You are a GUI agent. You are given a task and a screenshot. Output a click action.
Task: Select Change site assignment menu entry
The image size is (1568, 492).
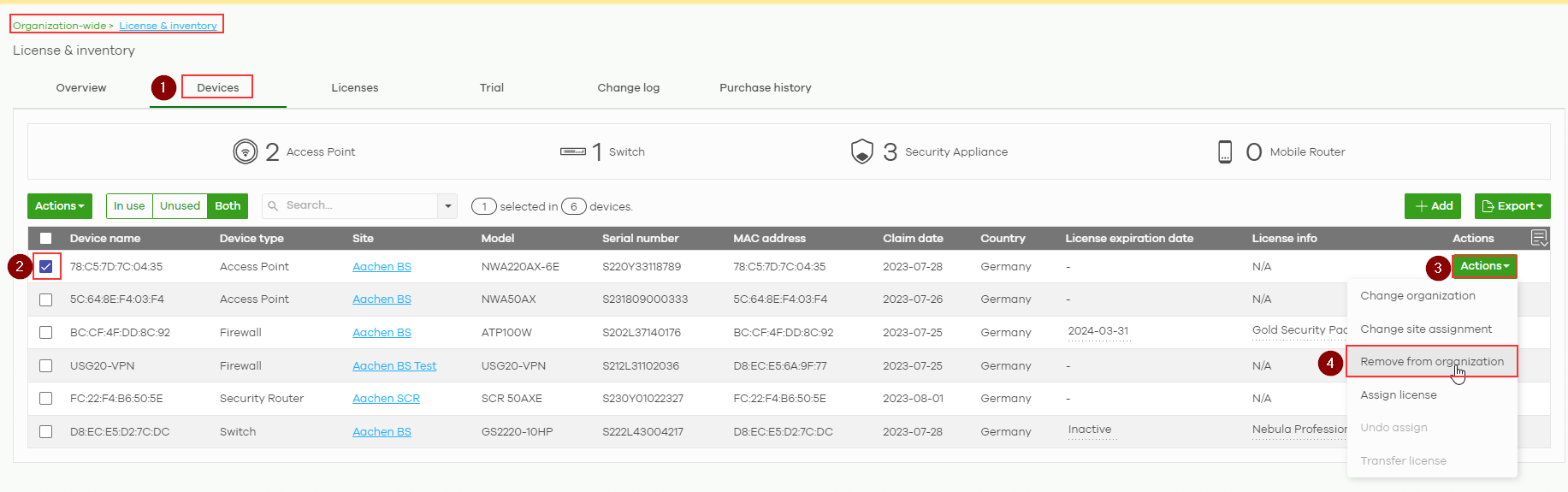[x=1425, y=329]
